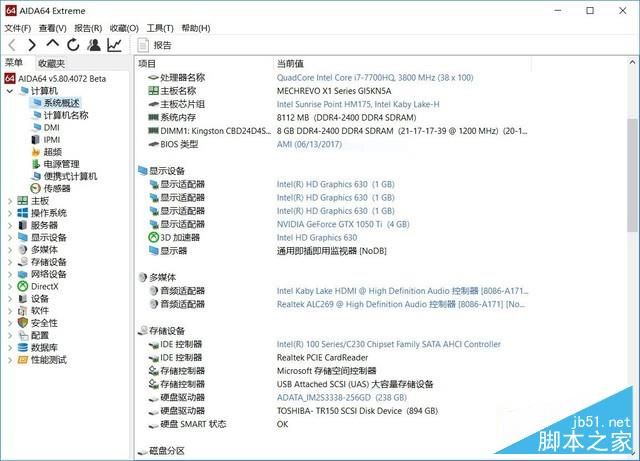The width and height of the screenshot is (640, 461).
Task: Expand the 操作系统 tree node
Action: [10, 213]
